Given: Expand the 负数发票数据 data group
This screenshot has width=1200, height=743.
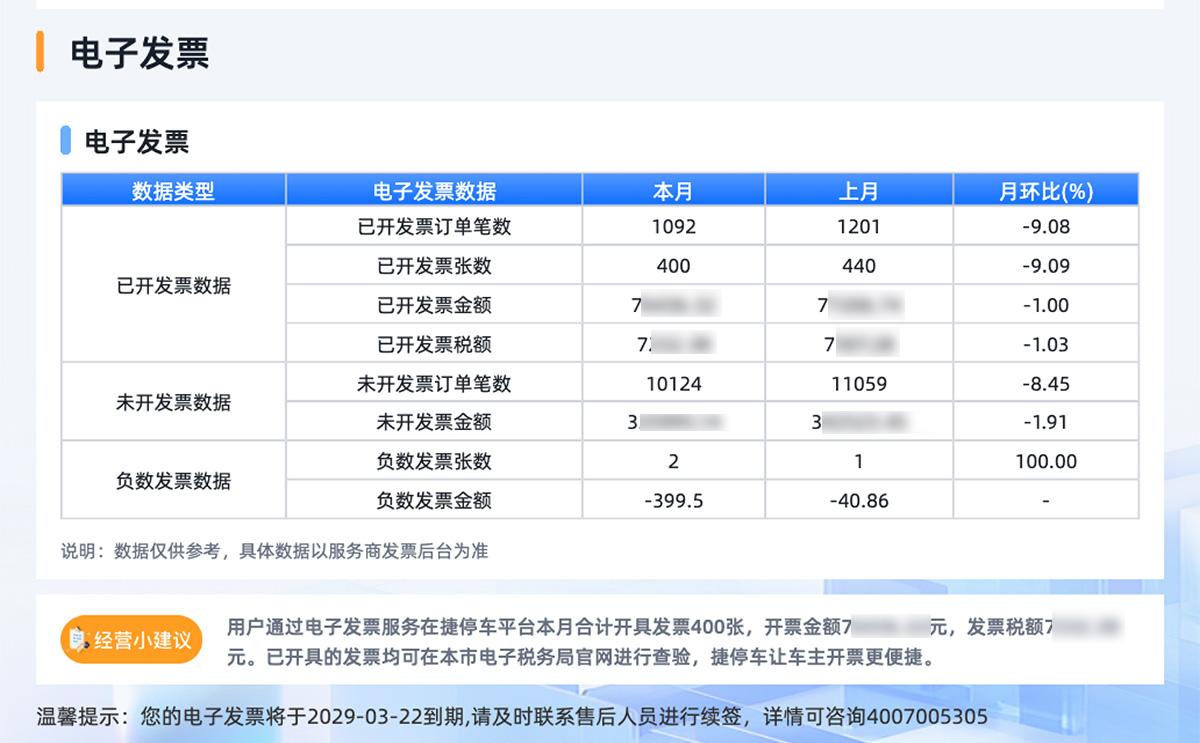Looking at the screenshot, I should pyautogui.click(x=173, y=481).
